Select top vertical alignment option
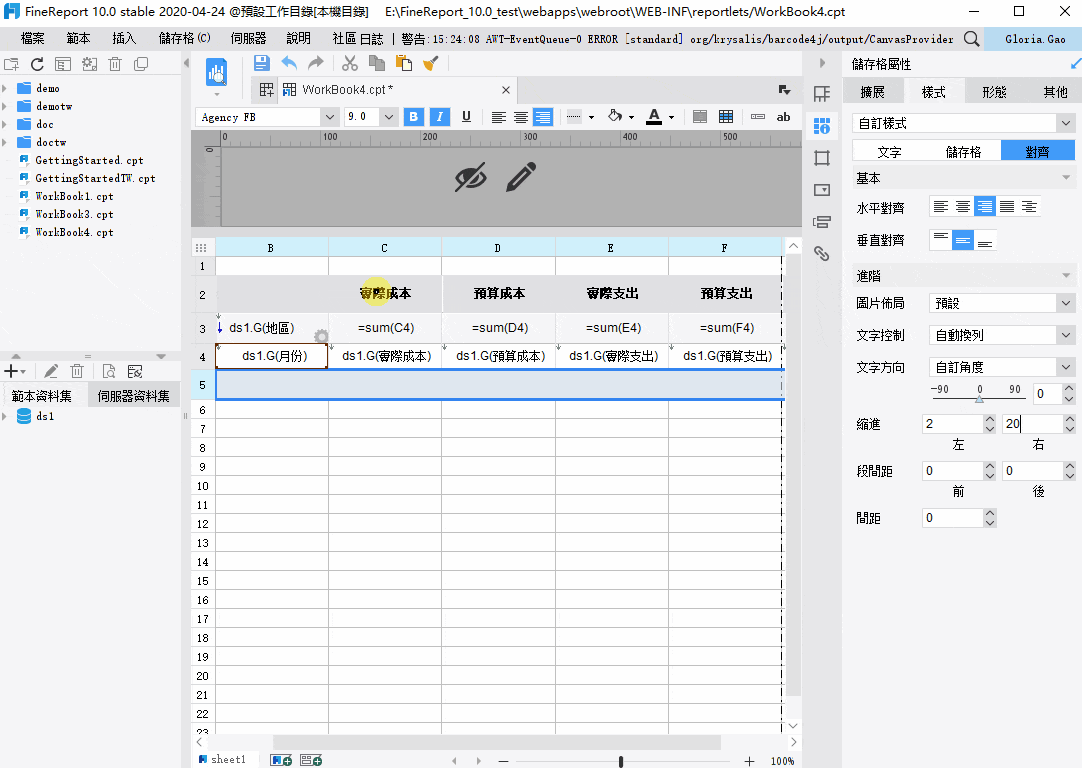The width and height of the screenshot is (1082, 768). point(941,239)
